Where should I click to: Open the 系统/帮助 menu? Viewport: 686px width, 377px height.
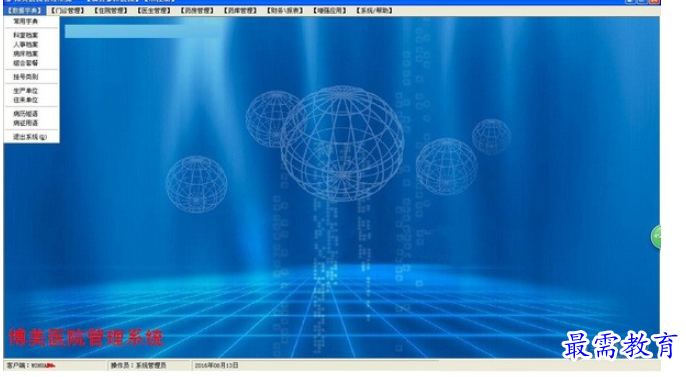pos(374,10)
